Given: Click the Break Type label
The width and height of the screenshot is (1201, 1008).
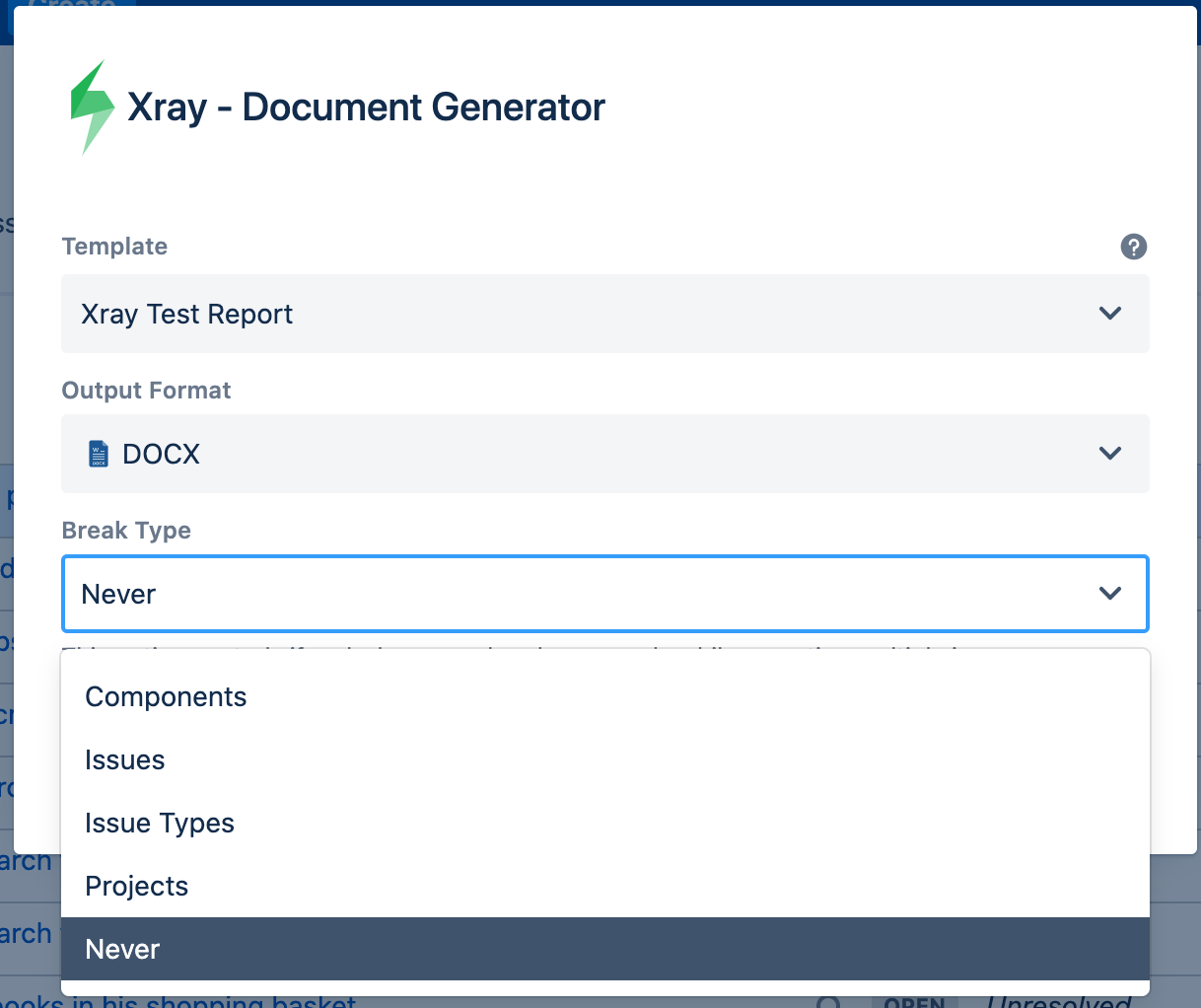Looking at the screenshot, I should [126, 531].
